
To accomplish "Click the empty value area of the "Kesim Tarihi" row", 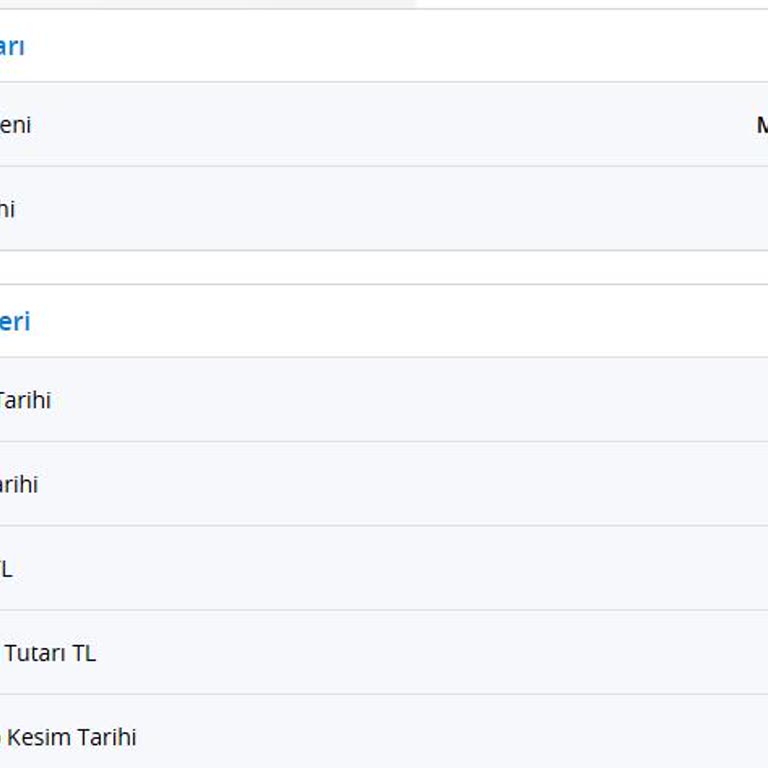I will pyautogui.click(x=450, y=737).
